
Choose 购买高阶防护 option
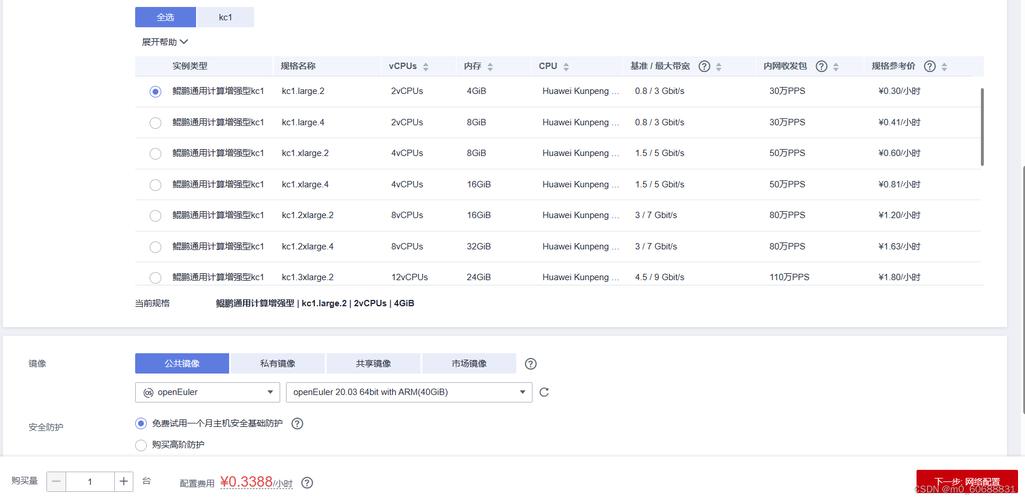[141, 445]
